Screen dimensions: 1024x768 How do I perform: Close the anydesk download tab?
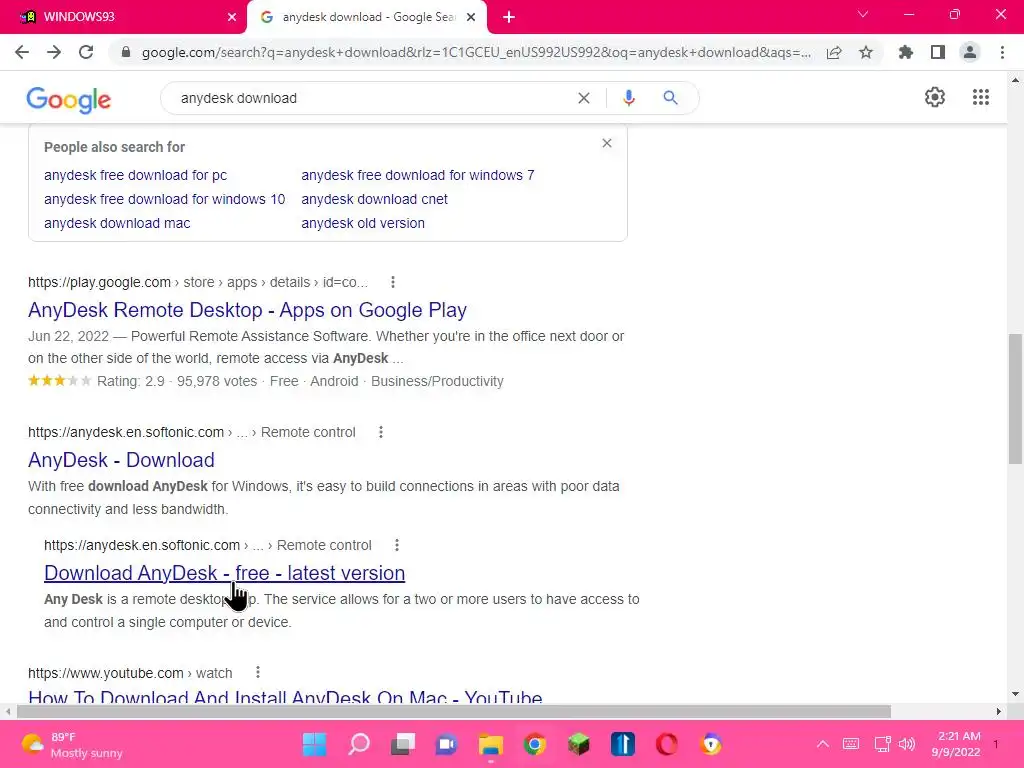click(471, 17)
